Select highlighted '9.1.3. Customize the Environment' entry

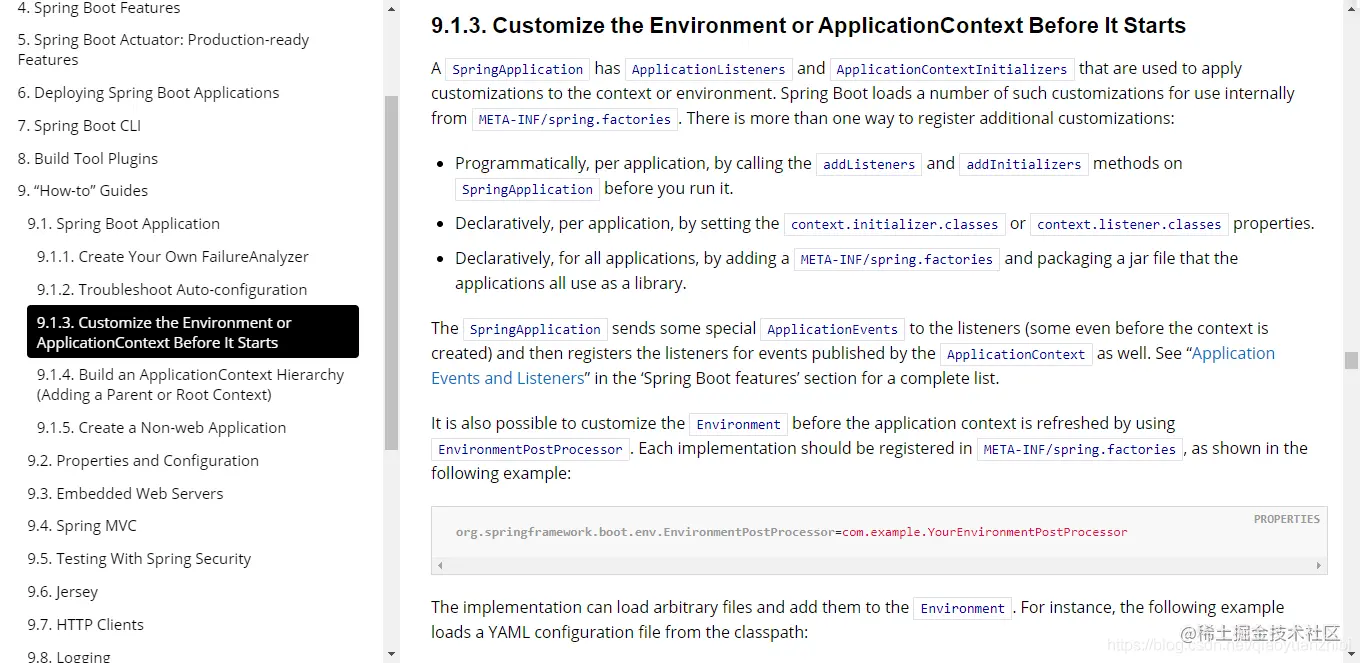tap(193, 332)
